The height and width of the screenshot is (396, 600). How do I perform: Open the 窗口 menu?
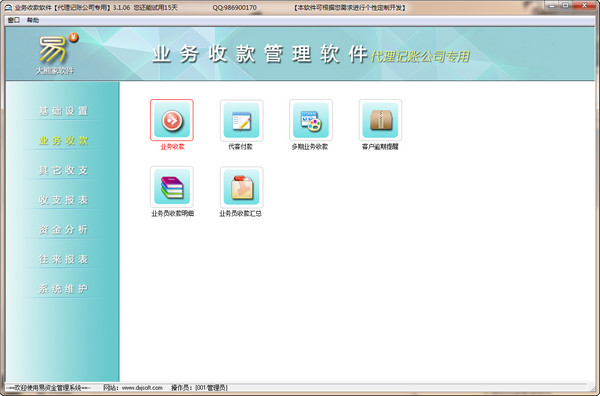(x=13, y=20)
